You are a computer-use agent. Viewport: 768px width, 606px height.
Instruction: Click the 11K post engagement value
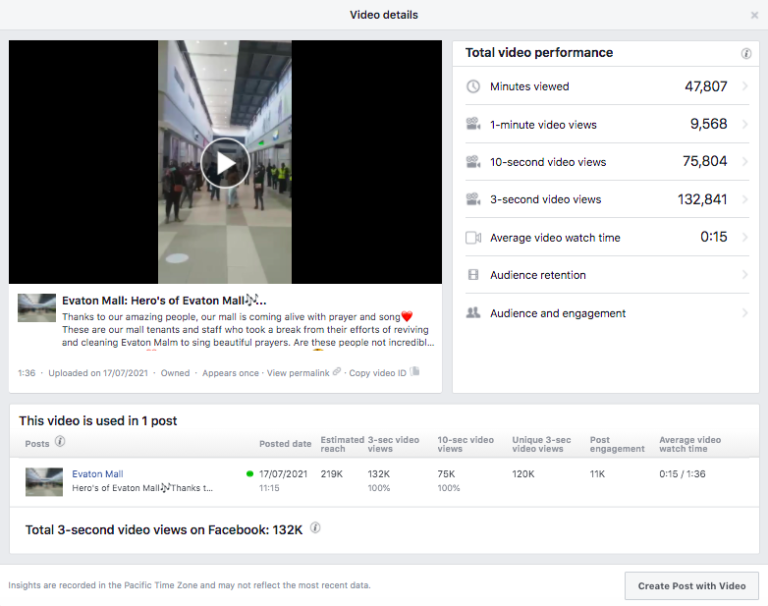(597, 474)
